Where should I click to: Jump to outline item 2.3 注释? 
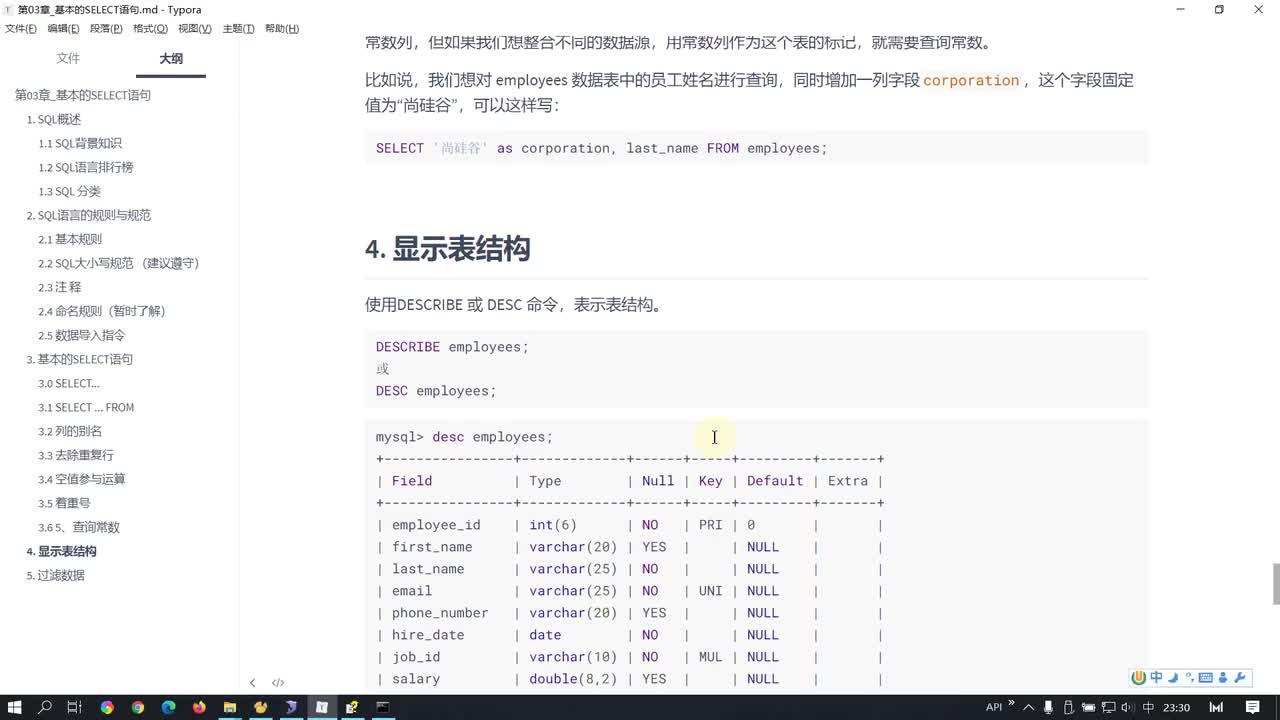click(60, 287)
